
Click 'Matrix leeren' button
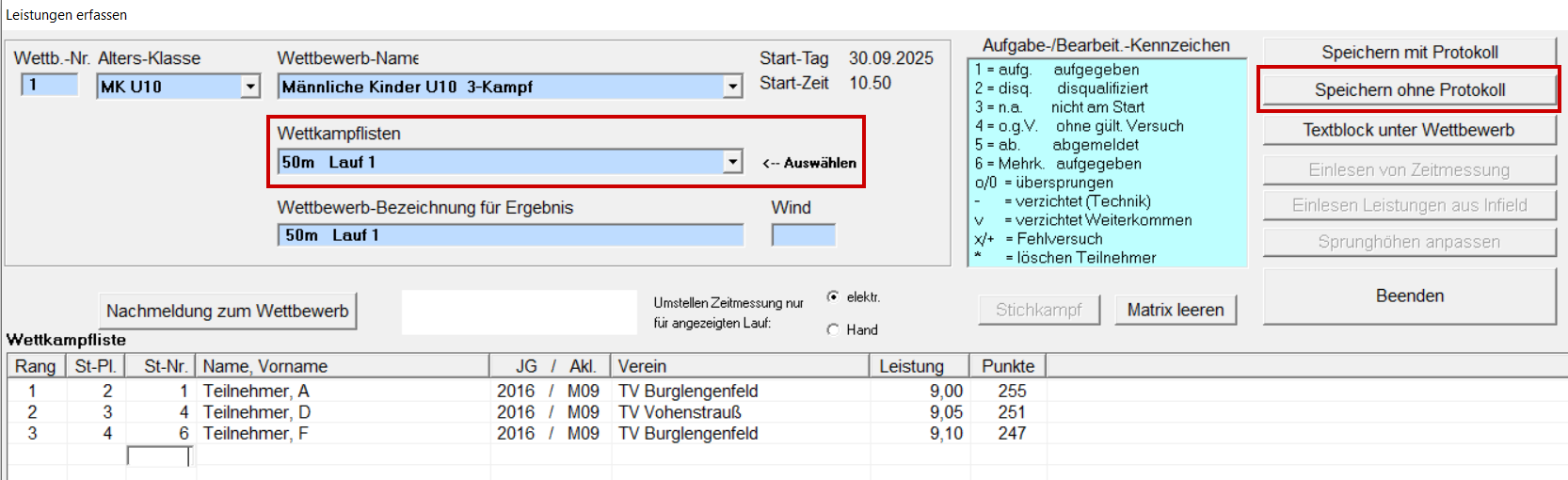tap(1175, 310)
